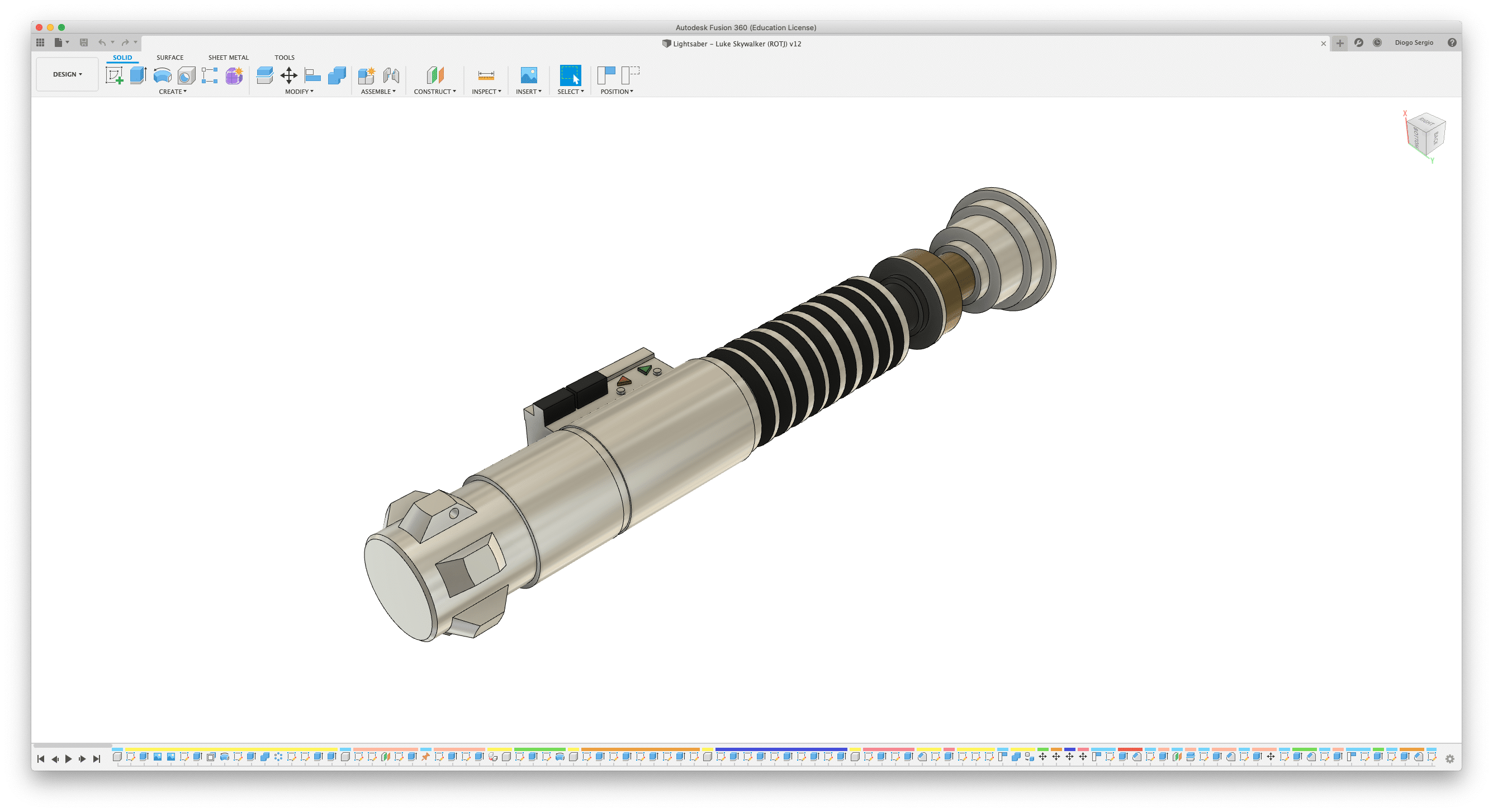
Task: Select the purple Create Form tool
Action: click(x=234, y=75)
